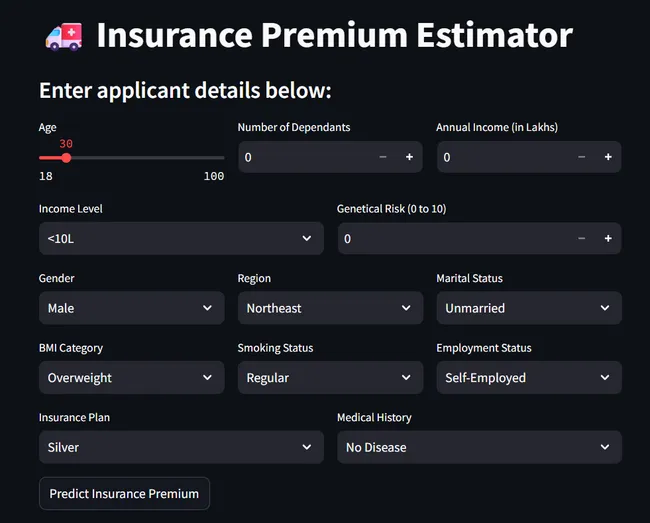Open the Smoking Status dropdown
This screenshot has width=650, height=523.
330,378
